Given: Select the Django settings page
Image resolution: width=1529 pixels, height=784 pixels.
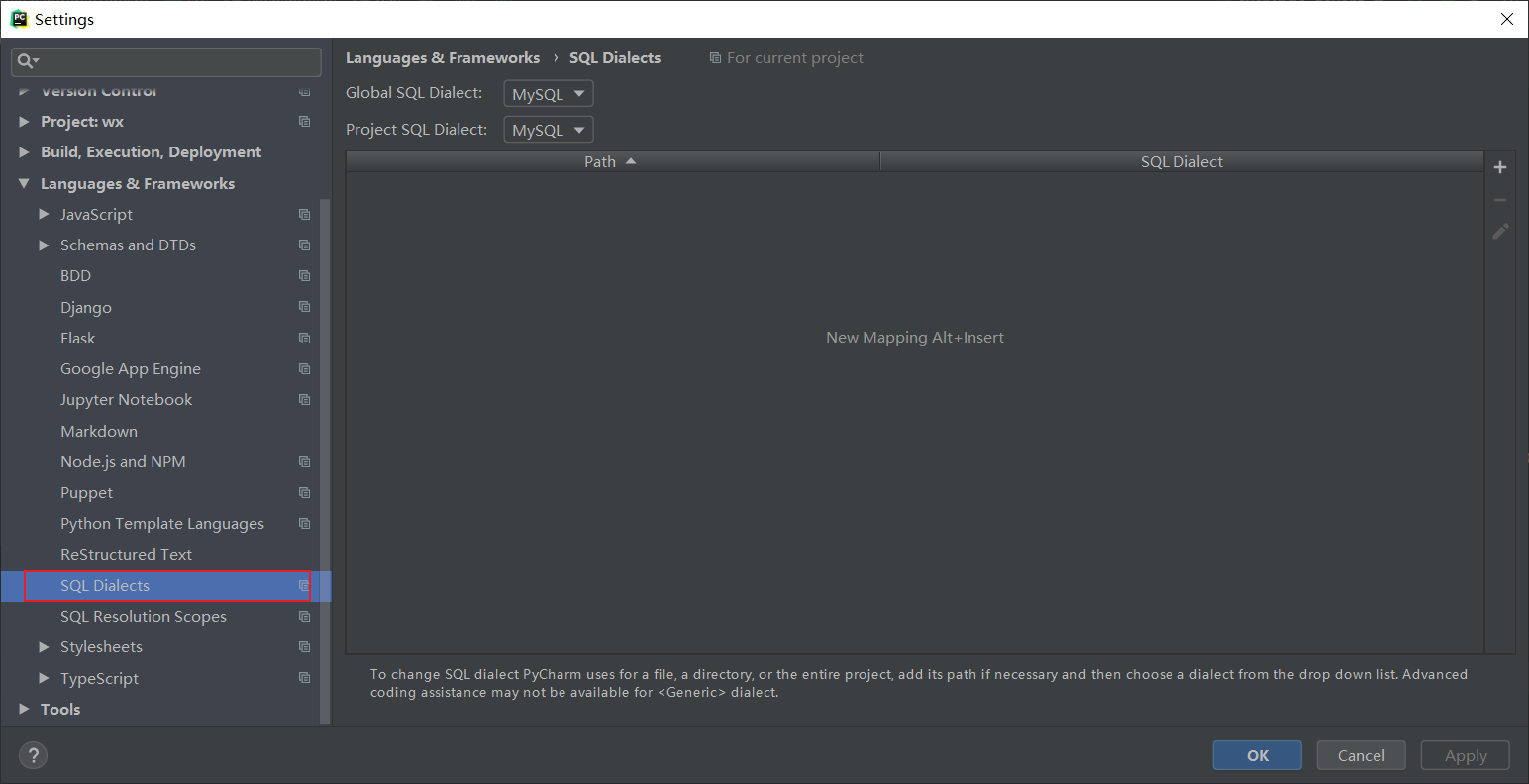Looking at the screenshot, I should [86, 308].
